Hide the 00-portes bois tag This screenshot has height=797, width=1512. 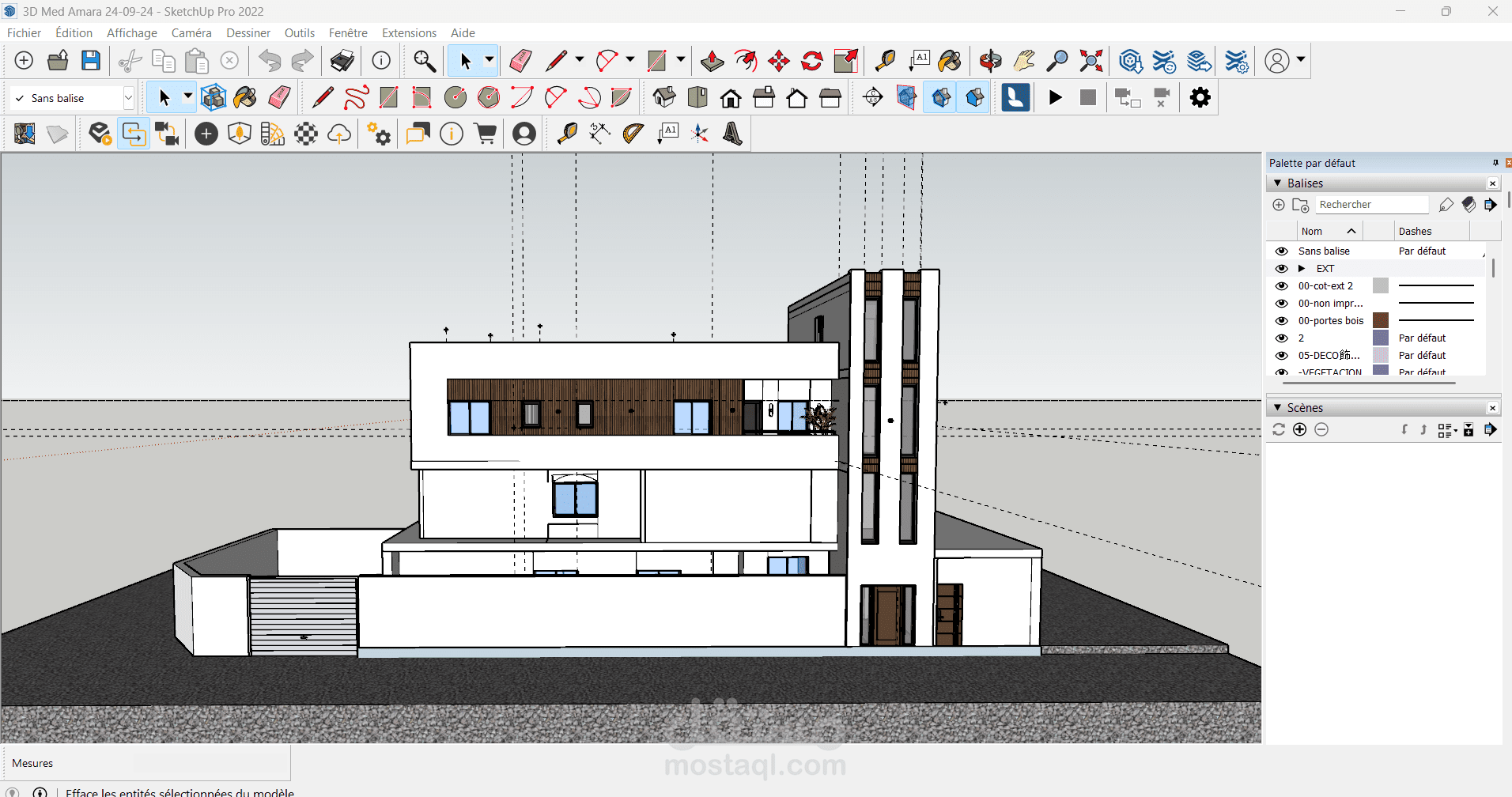pyautogui.click(x=1281, y=321)
